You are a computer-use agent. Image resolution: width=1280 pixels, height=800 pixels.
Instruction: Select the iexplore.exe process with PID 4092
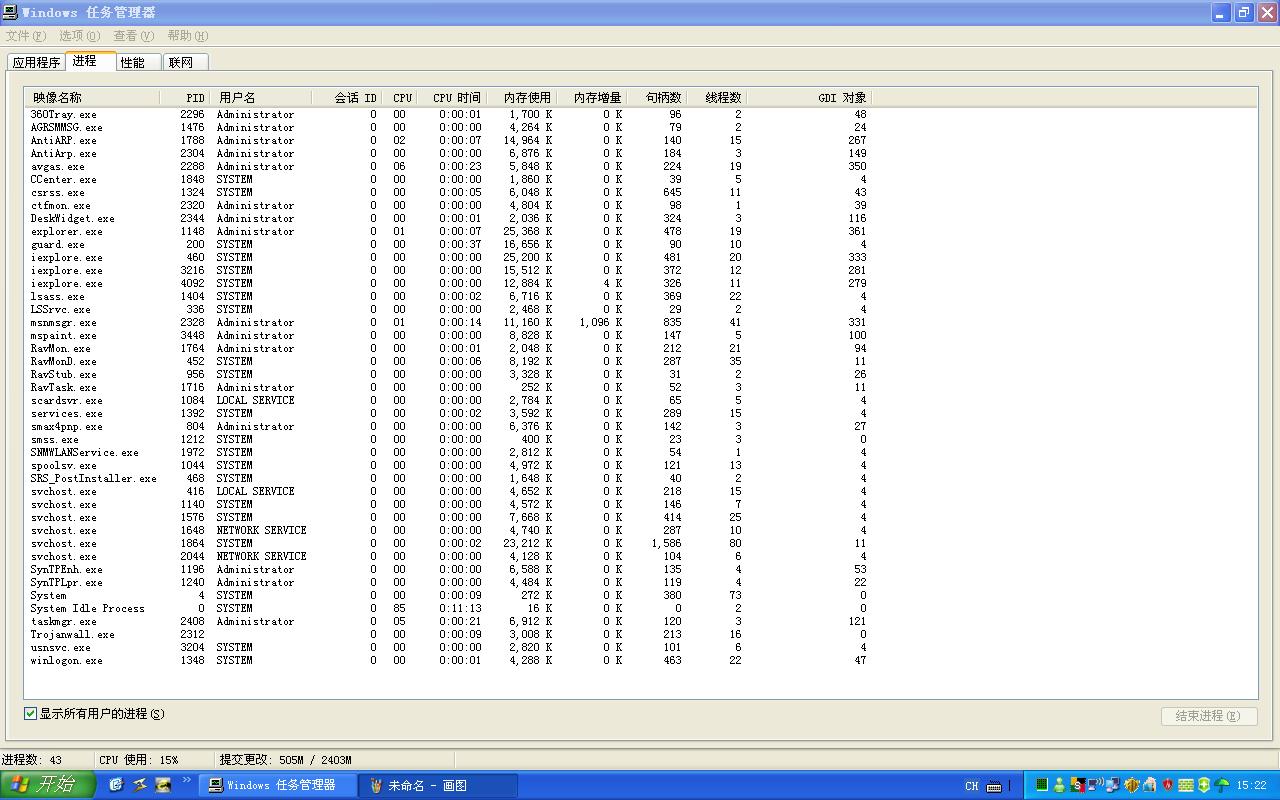448,284
